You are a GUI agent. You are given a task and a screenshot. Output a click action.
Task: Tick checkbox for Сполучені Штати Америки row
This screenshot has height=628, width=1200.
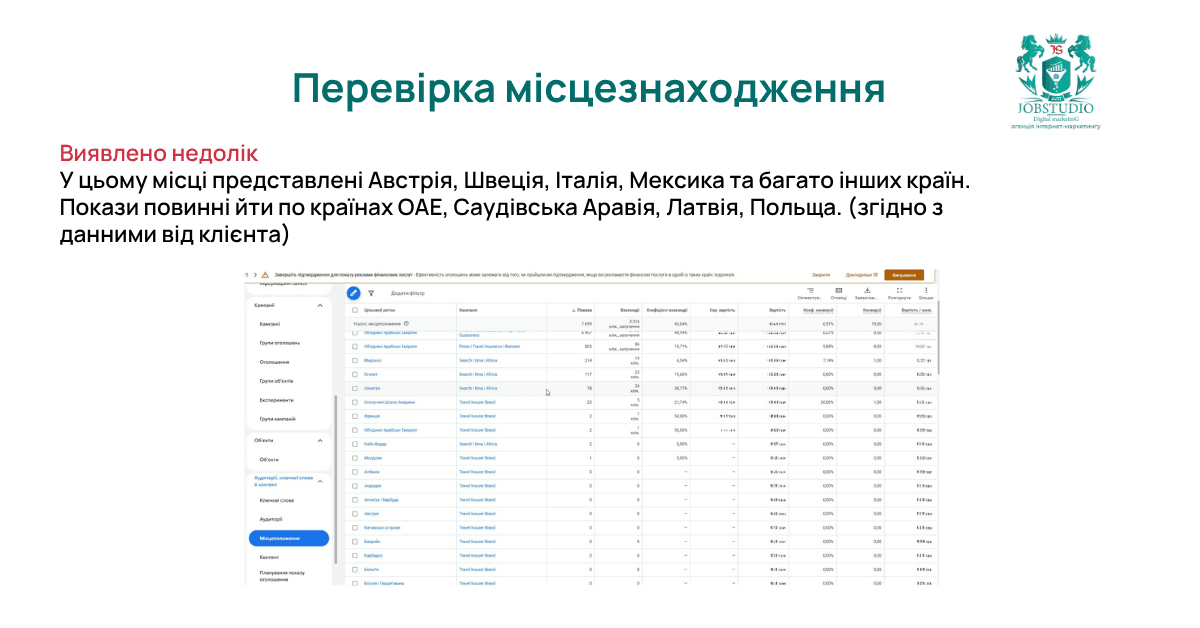(355, 402)
